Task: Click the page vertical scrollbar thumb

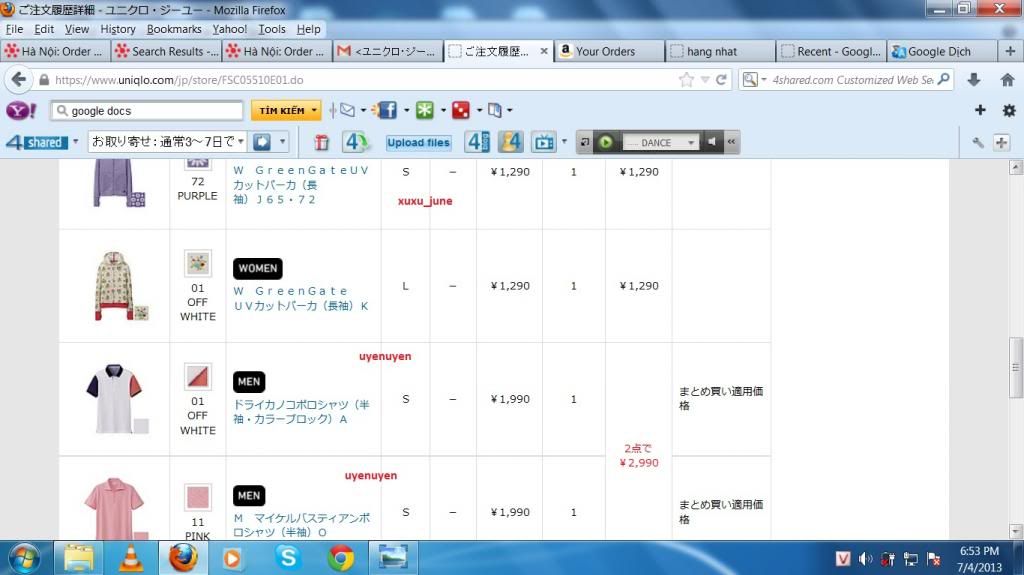Action: [x=1016, y=367]
